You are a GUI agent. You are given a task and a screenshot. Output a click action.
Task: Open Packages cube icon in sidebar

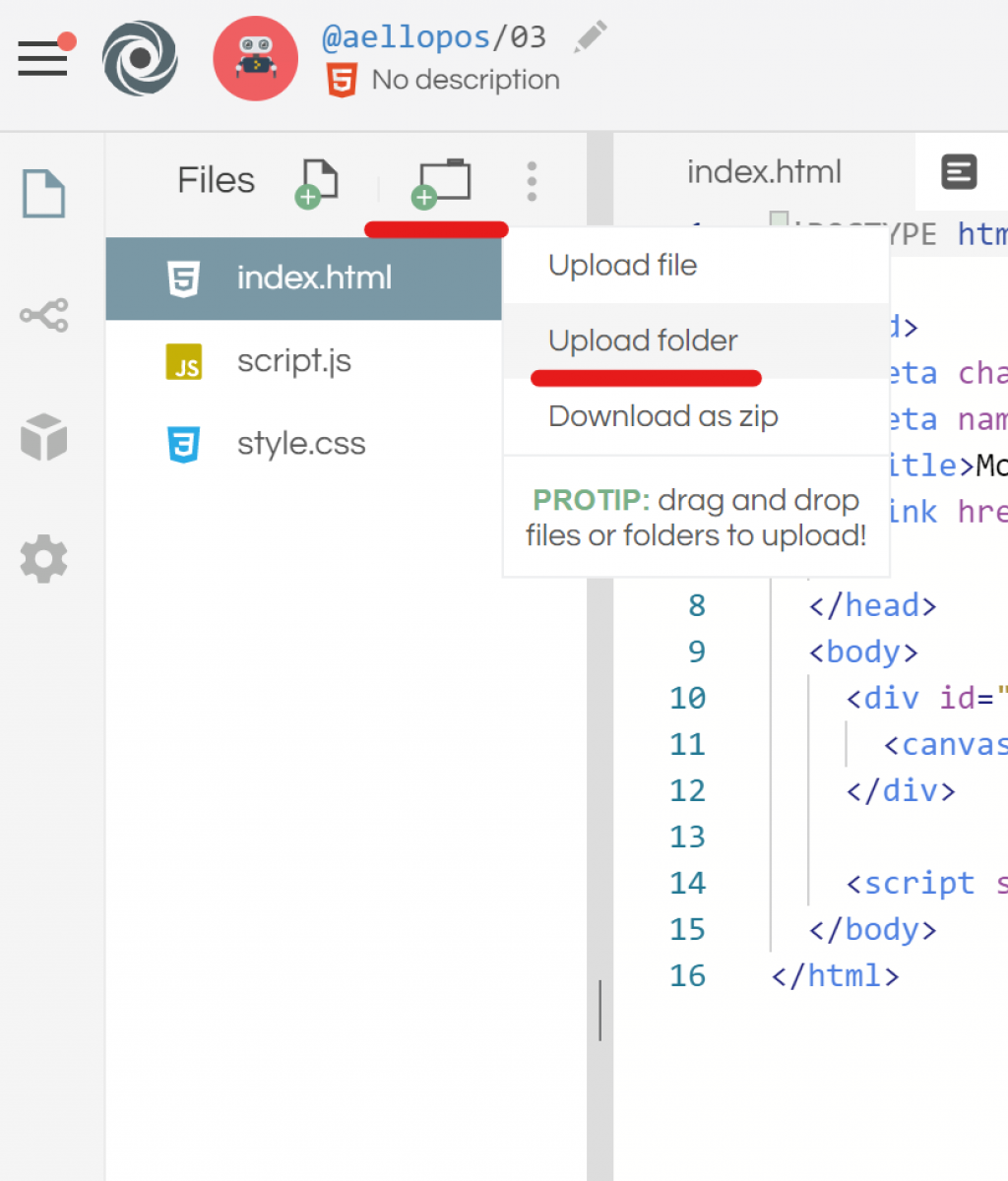tap(44, 437)
